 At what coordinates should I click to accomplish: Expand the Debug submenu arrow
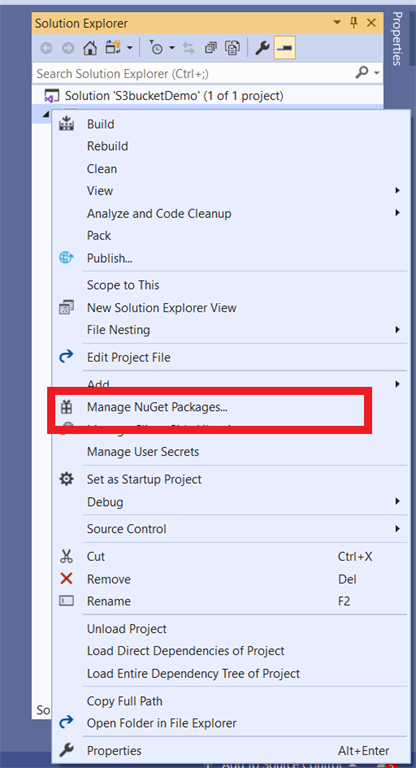pyautogui.click(x=397, y=502)
